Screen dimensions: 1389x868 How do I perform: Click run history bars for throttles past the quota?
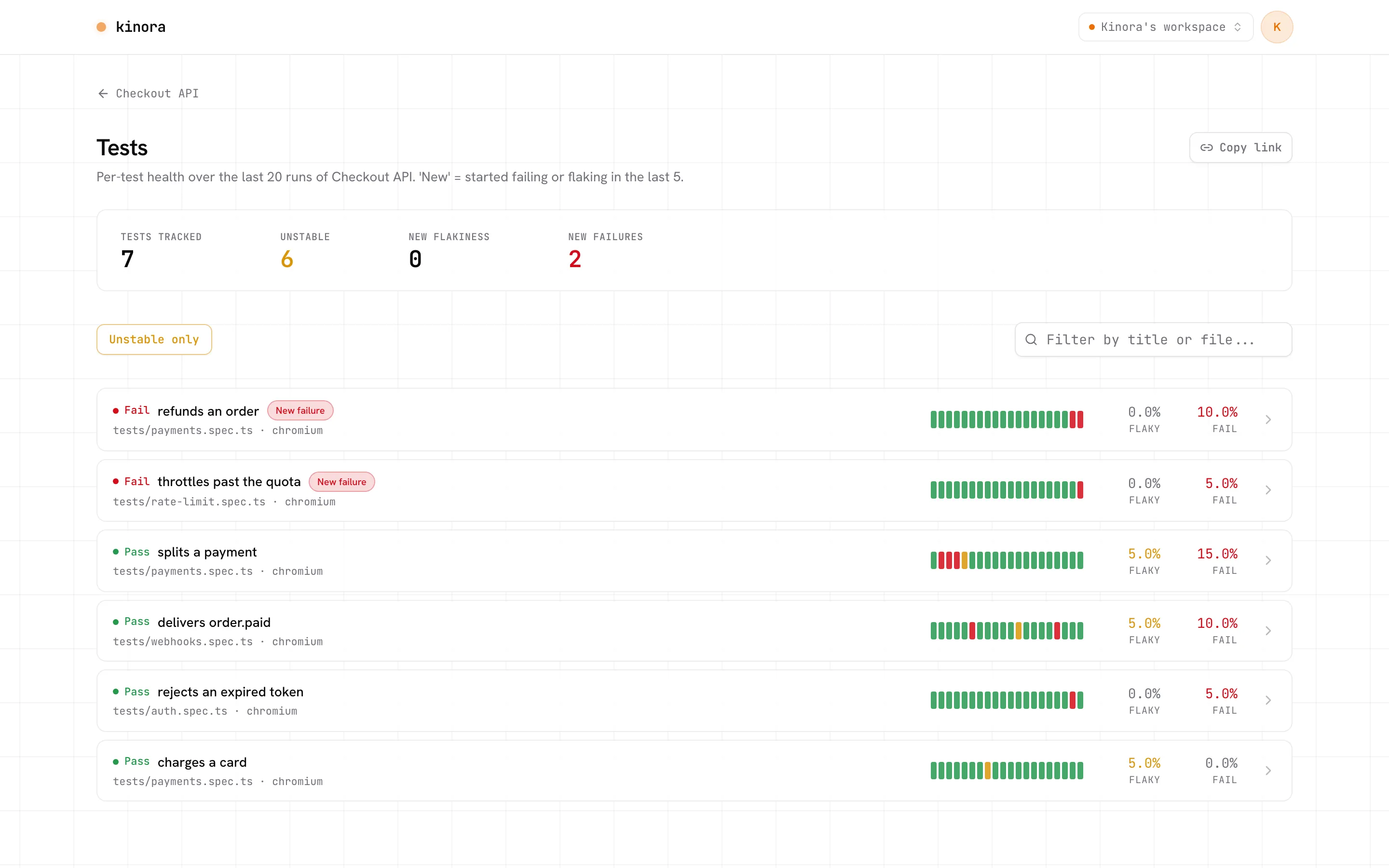pyautogui.click(x=1007, y=490)
